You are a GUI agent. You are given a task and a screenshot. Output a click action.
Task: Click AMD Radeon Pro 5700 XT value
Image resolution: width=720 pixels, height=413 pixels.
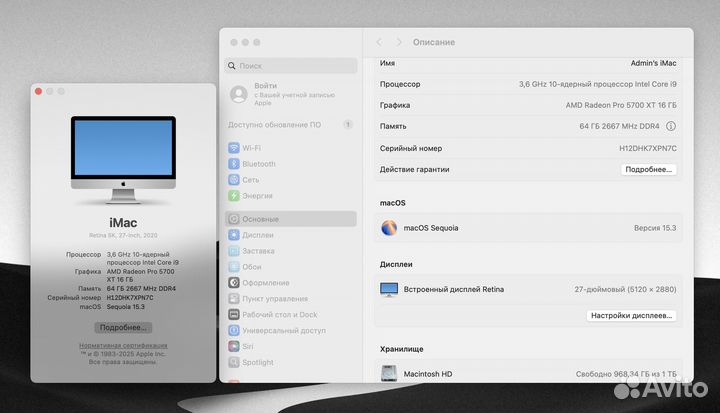pyautogui.click(x=621, y=105)
